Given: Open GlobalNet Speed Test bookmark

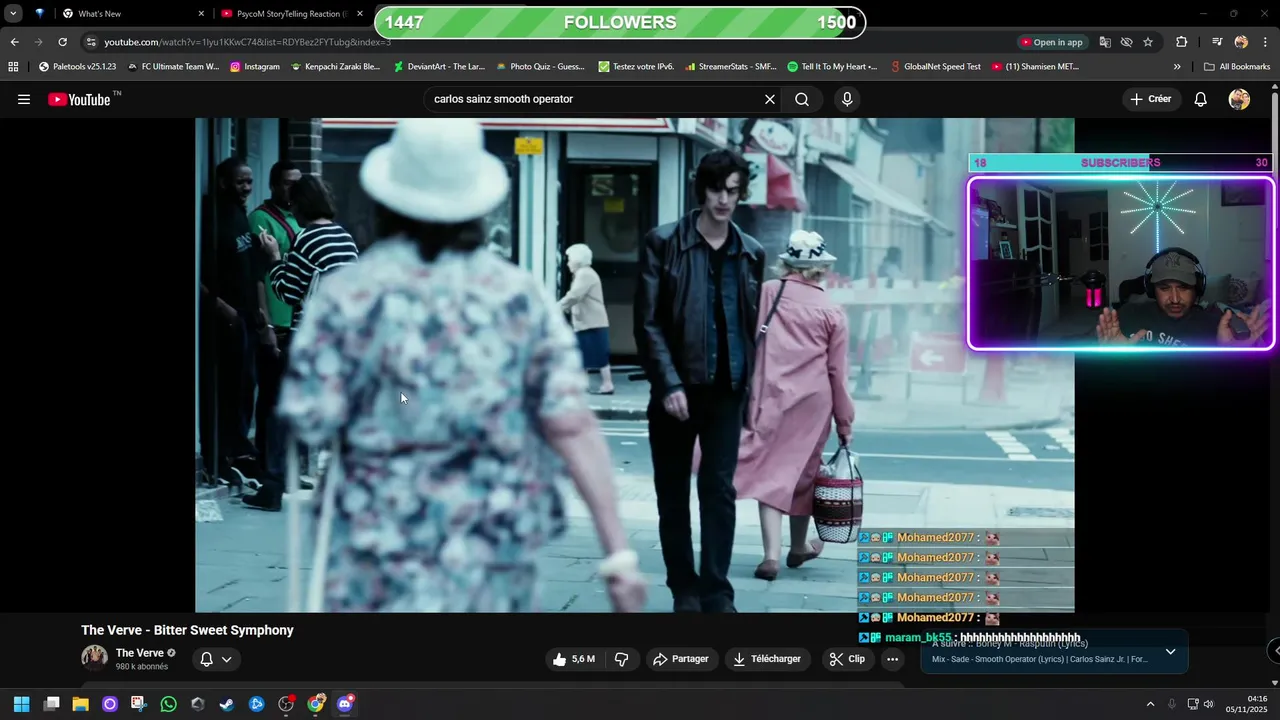Looking at the screenshot, I should tap(935, 67).
